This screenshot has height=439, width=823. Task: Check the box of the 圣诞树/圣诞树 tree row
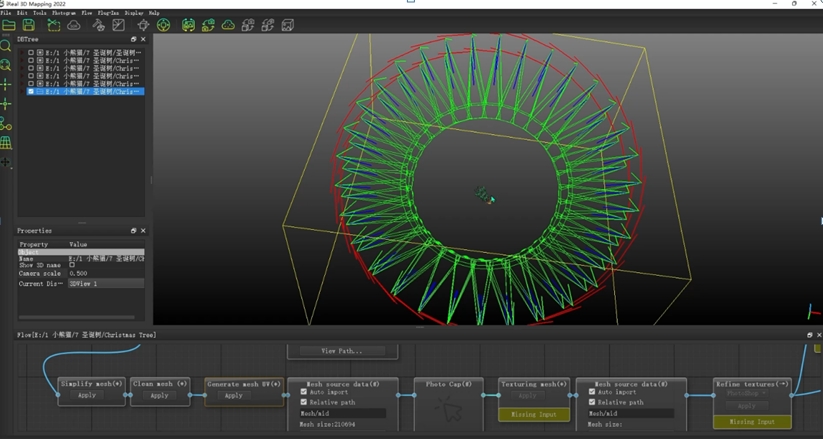click(x=31, y=53)
